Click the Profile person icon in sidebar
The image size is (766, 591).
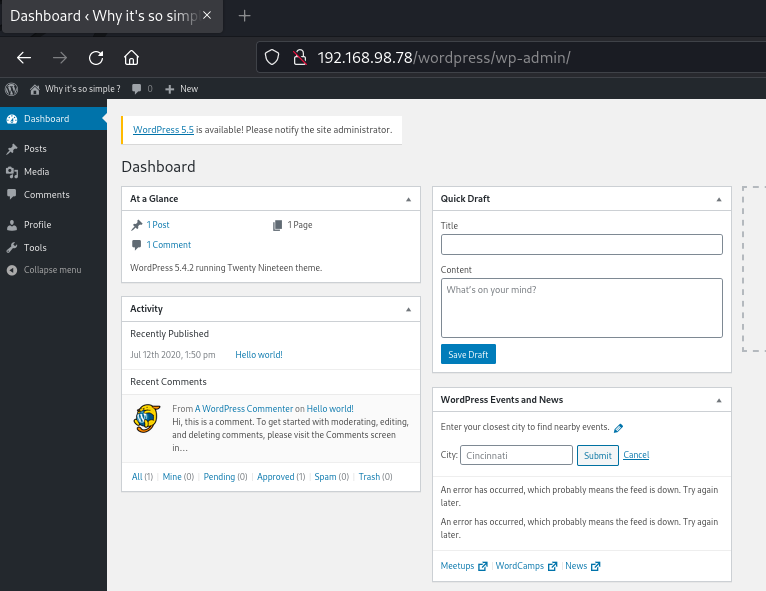click(12, 225)
